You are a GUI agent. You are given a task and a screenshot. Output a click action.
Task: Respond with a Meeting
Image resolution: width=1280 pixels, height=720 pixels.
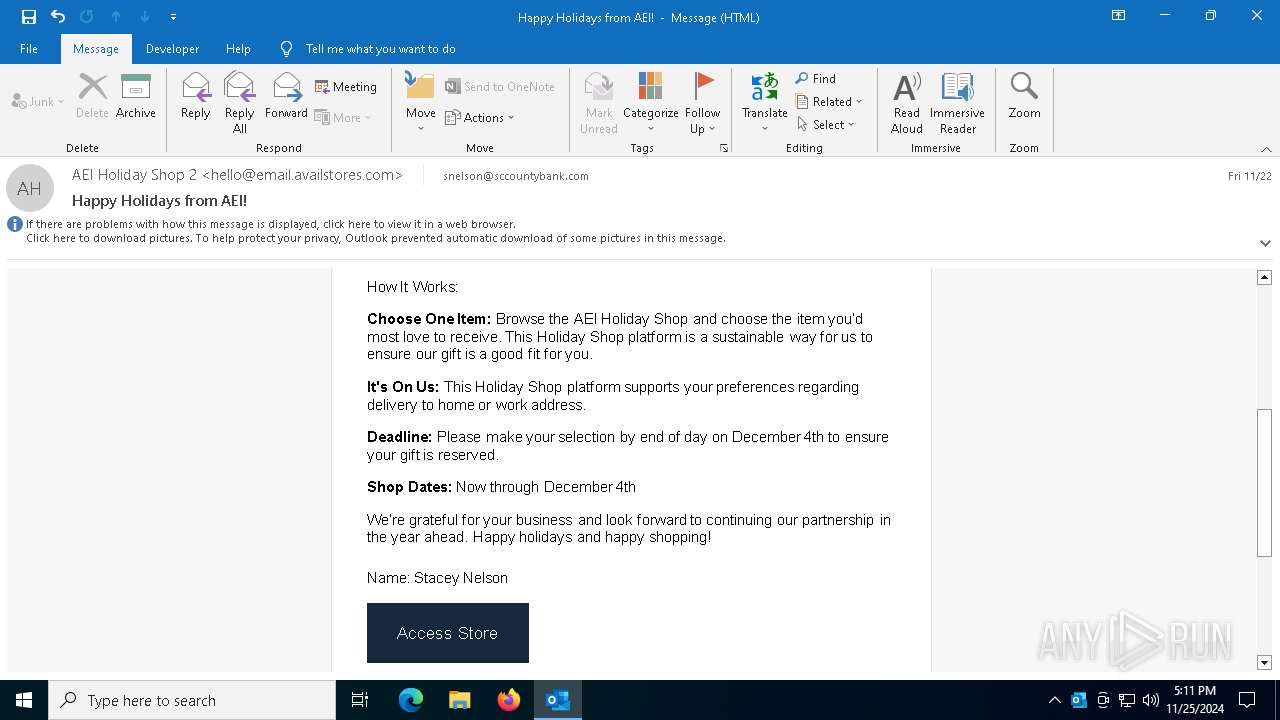tap(346, 87)
